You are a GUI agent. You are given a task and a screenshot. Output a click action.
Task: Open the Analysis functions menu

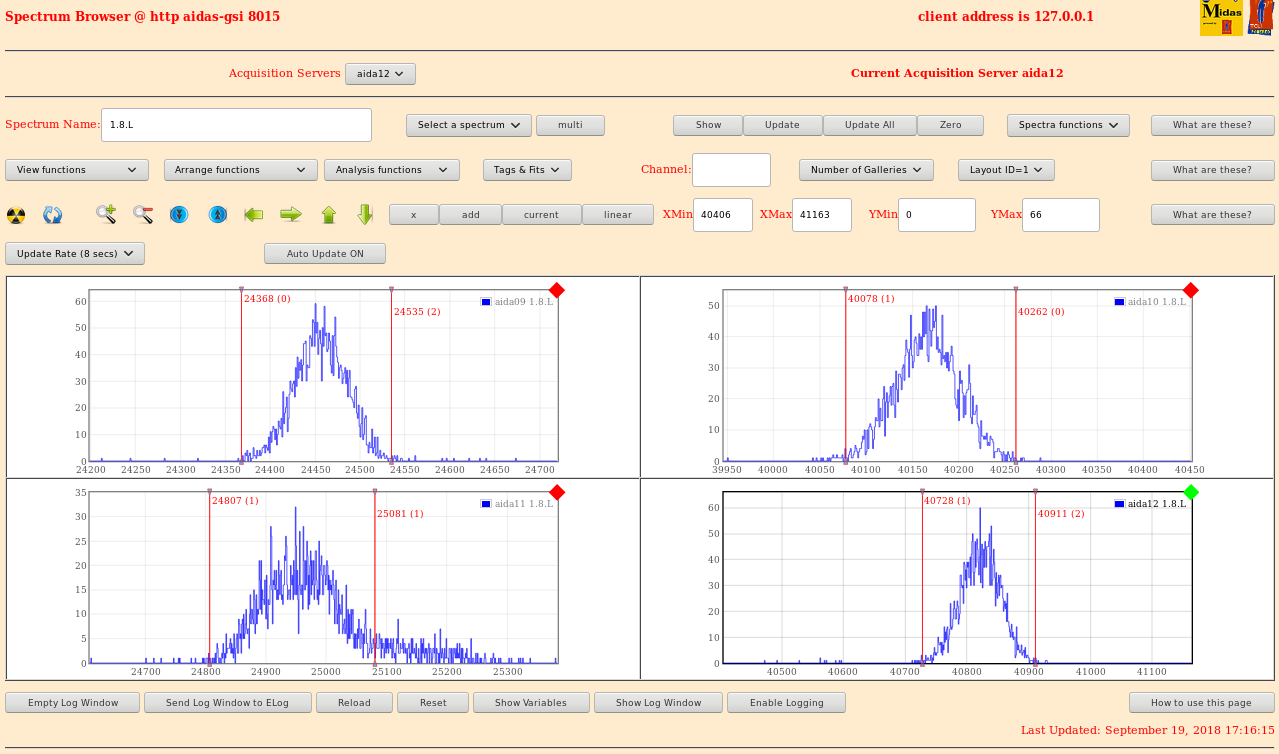[391, 170]
